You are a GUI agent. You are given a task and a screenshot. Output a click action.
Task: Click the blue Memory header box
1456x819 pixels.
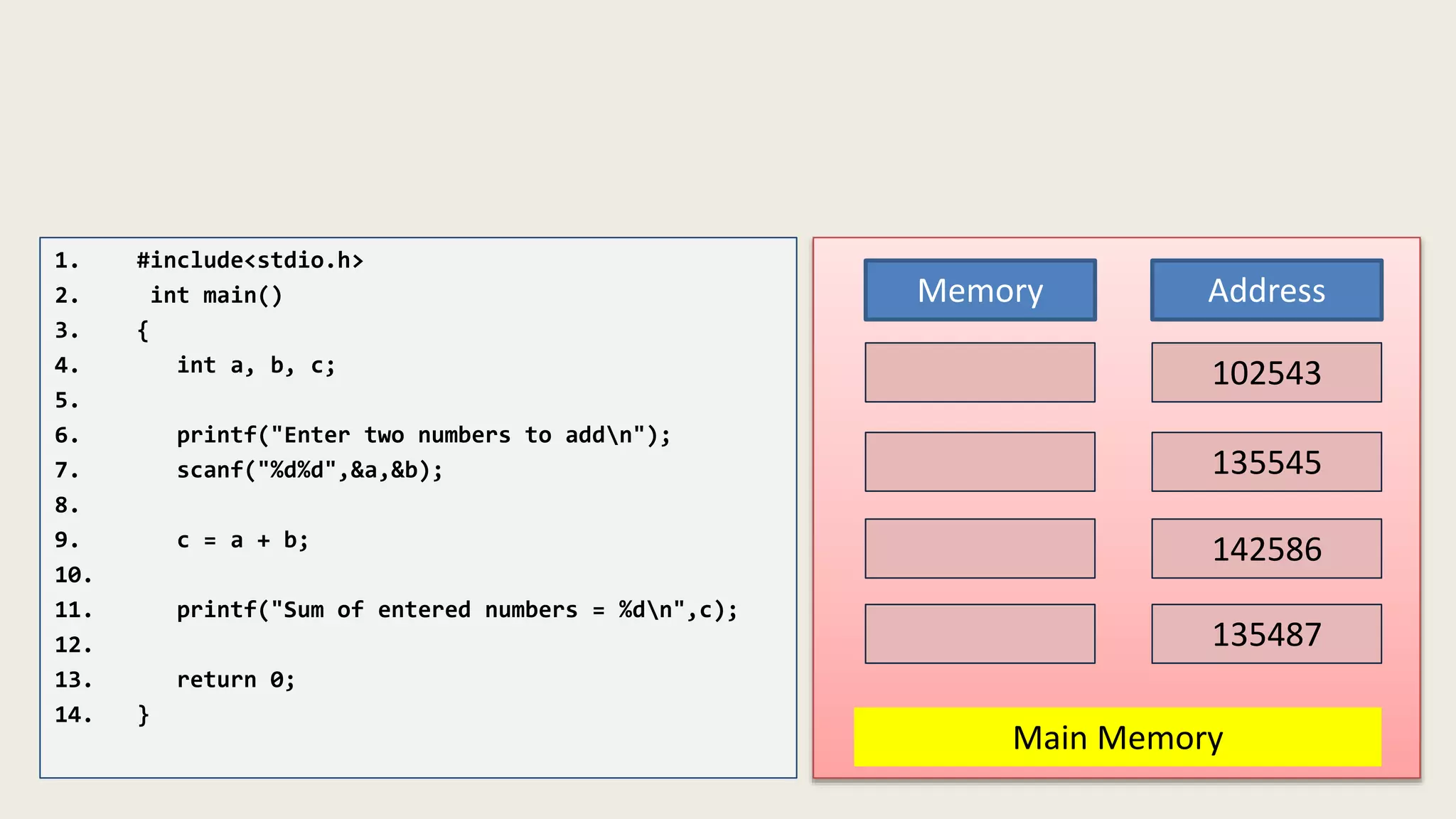pos(980,290)
